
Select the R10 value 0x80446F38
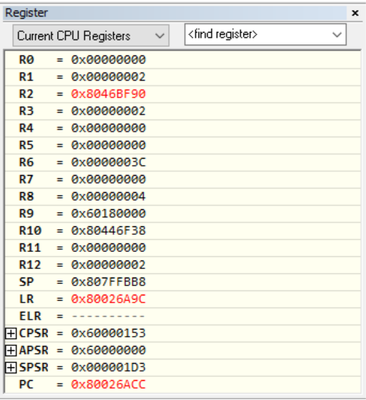pos(108,231)
